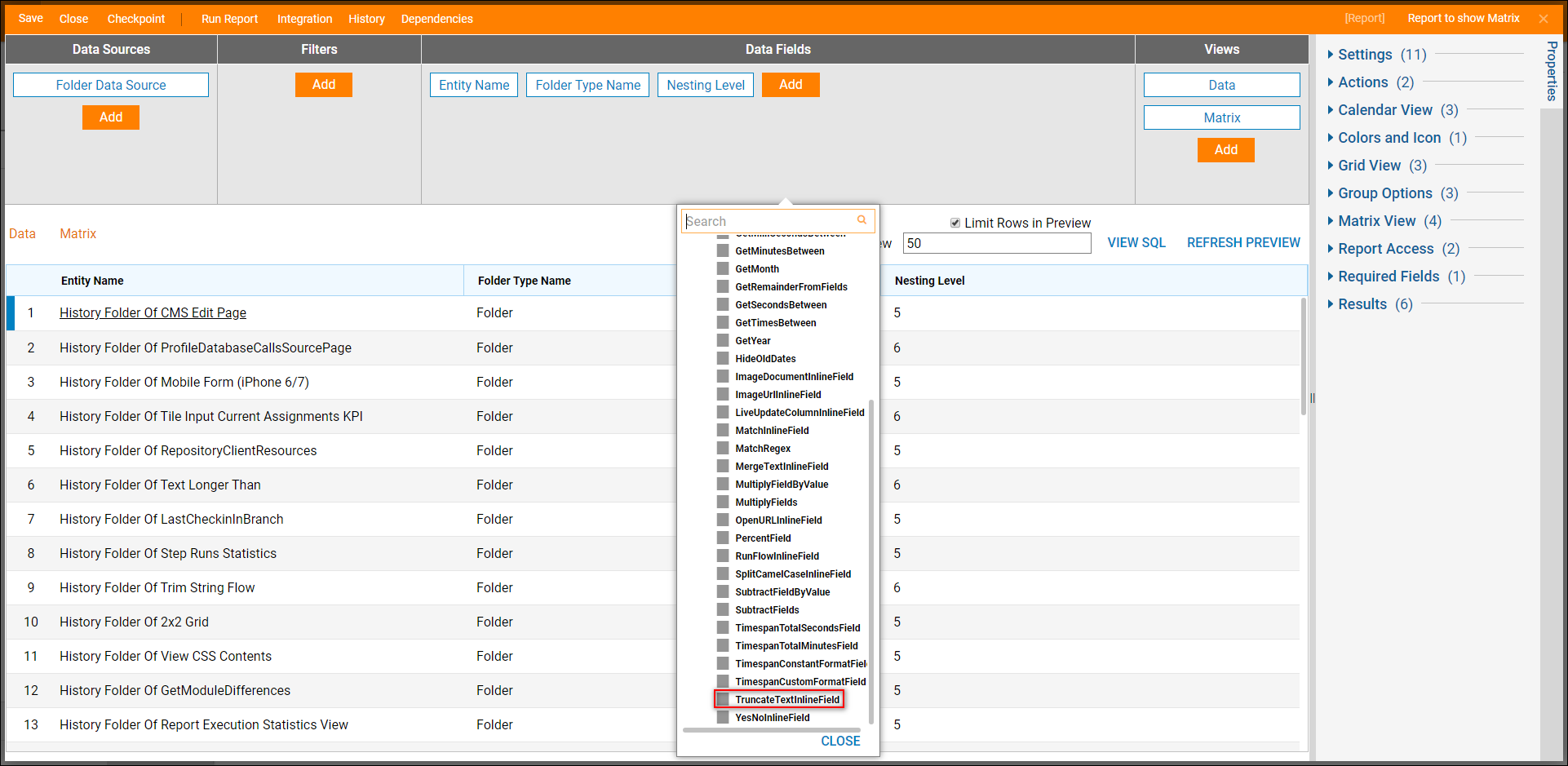Open History Folder Of CMS Edit Page
Screen dimensions: 1568x766
click(x=153, y=312)
